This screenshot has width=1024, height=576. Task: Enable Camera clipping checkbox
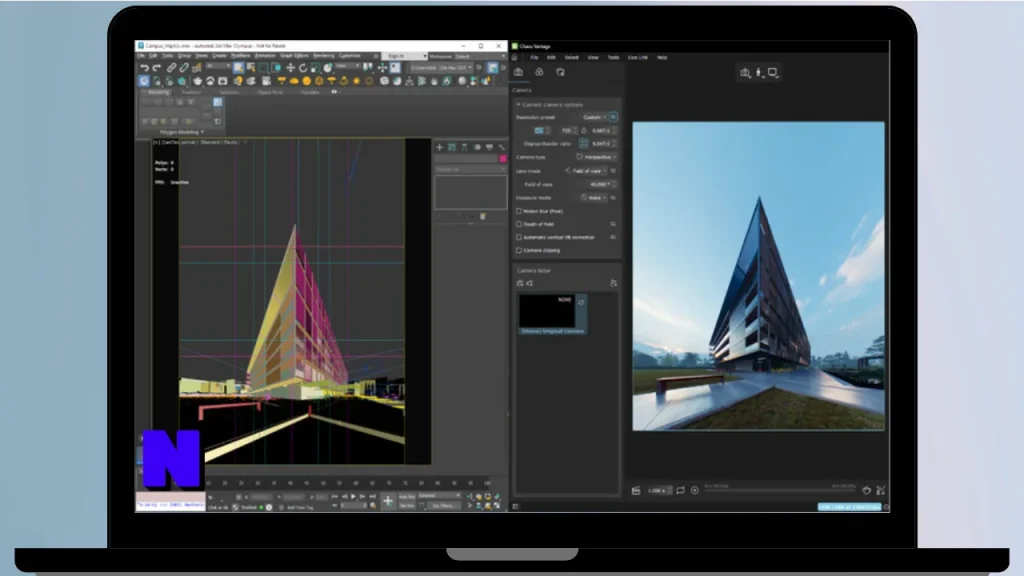tap(519, 250)
